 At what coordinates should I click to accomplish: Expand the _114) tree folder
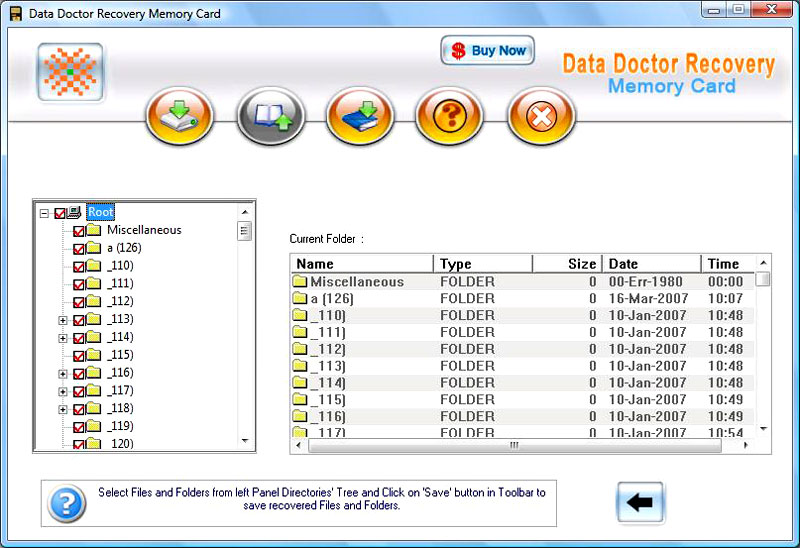tap(62, 338)
